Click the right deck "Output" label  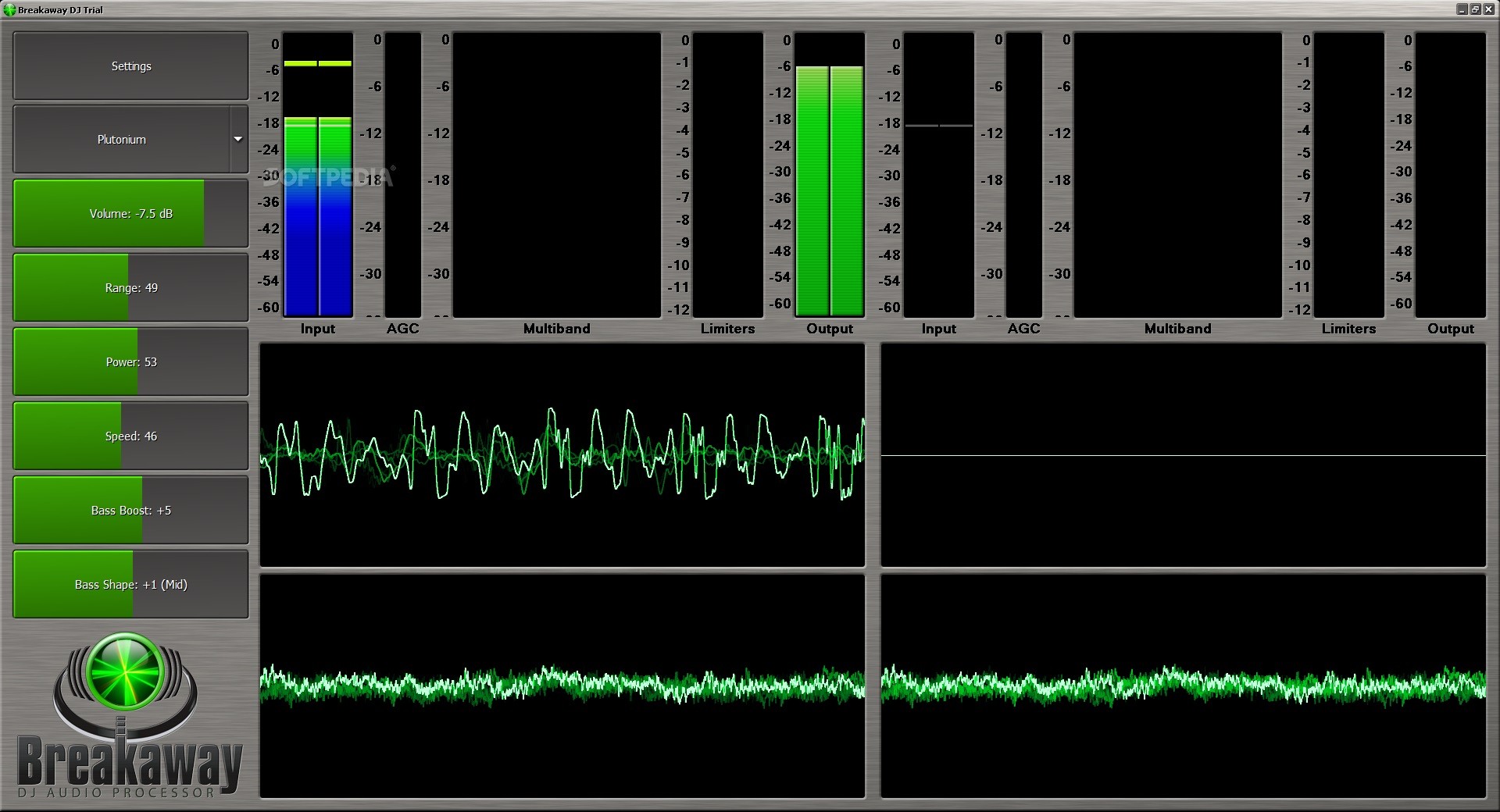pos(1451,329)
